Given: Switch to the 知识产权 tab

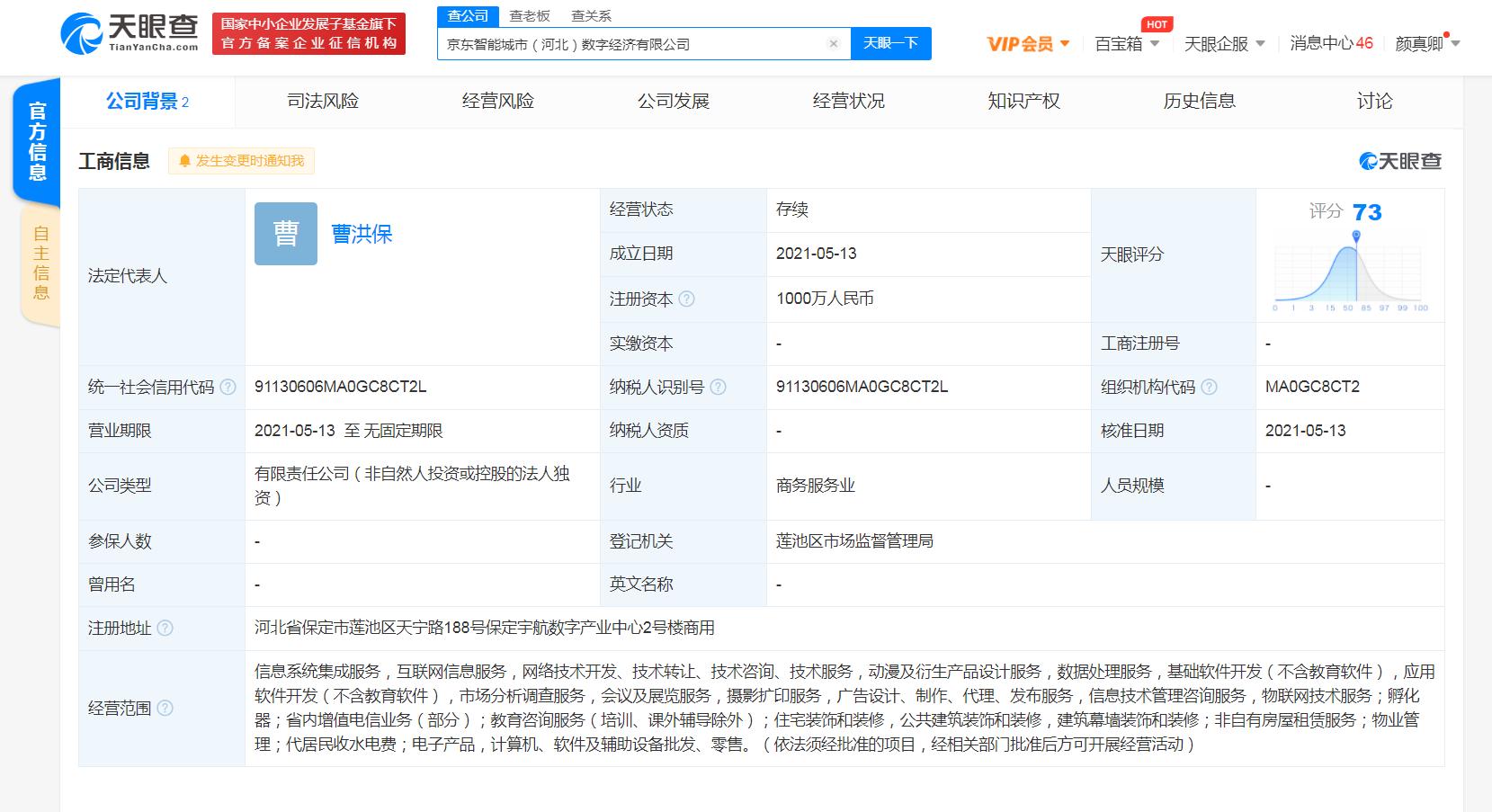Looking at the screenshot, I should coord(1024,101).
